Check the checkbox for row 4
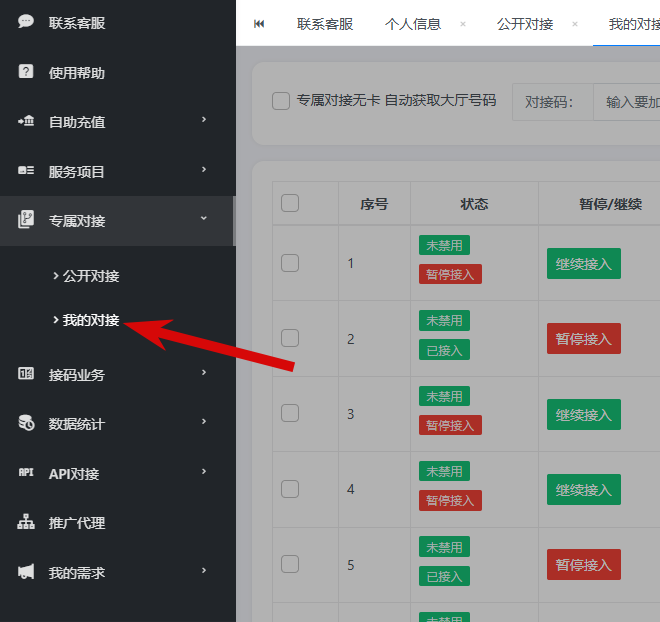660x622 pixels. tap(290, 489)
